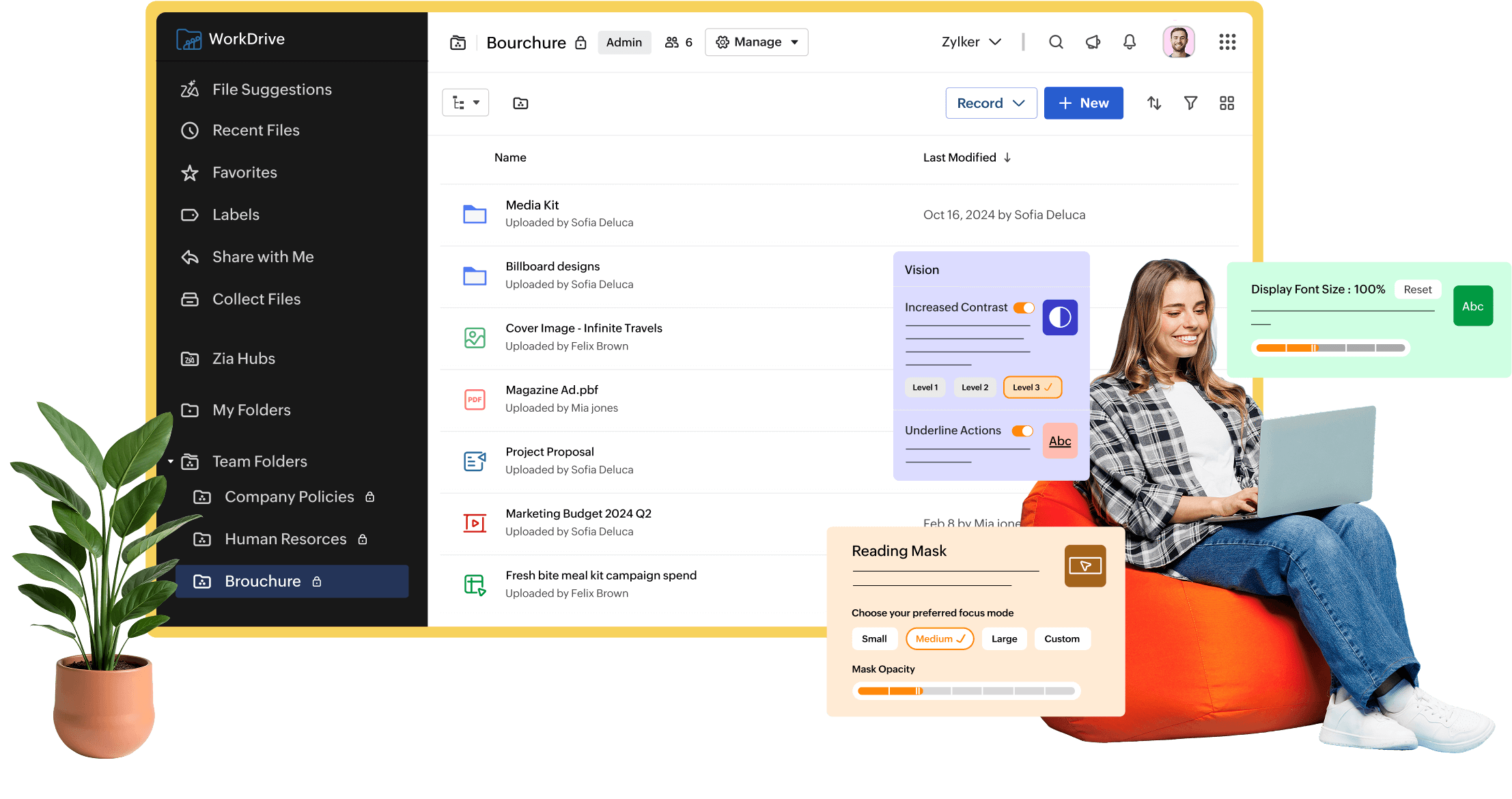This screenshot has height=799, width=1512.
Task: Click the sort arrows icon
Action: pos(1154,103)
